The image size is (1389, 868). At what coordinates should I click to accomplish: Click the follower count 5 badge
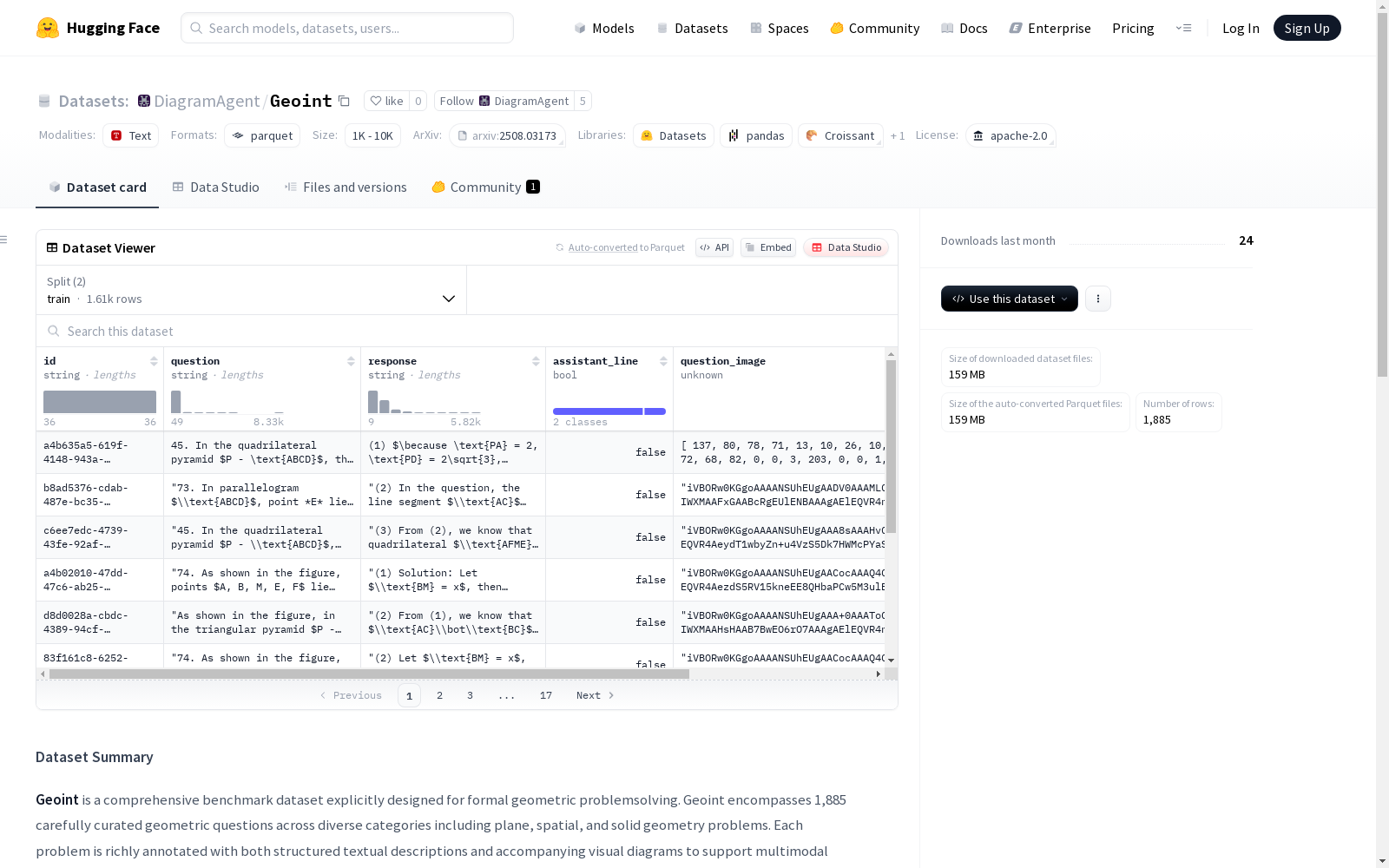(x=583, y=101)
